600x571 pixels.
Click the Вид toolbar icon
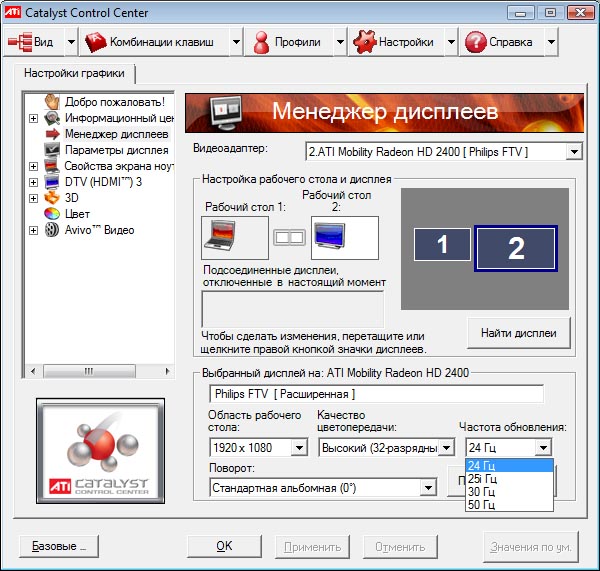[20, 42]
